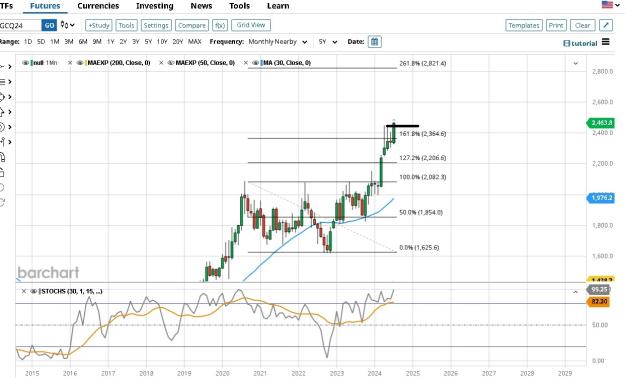Remove the MAEXP (200, Close, 0) study
Image resolution: width=625 pixels, height=378 pixels.
tap(70, 63)
